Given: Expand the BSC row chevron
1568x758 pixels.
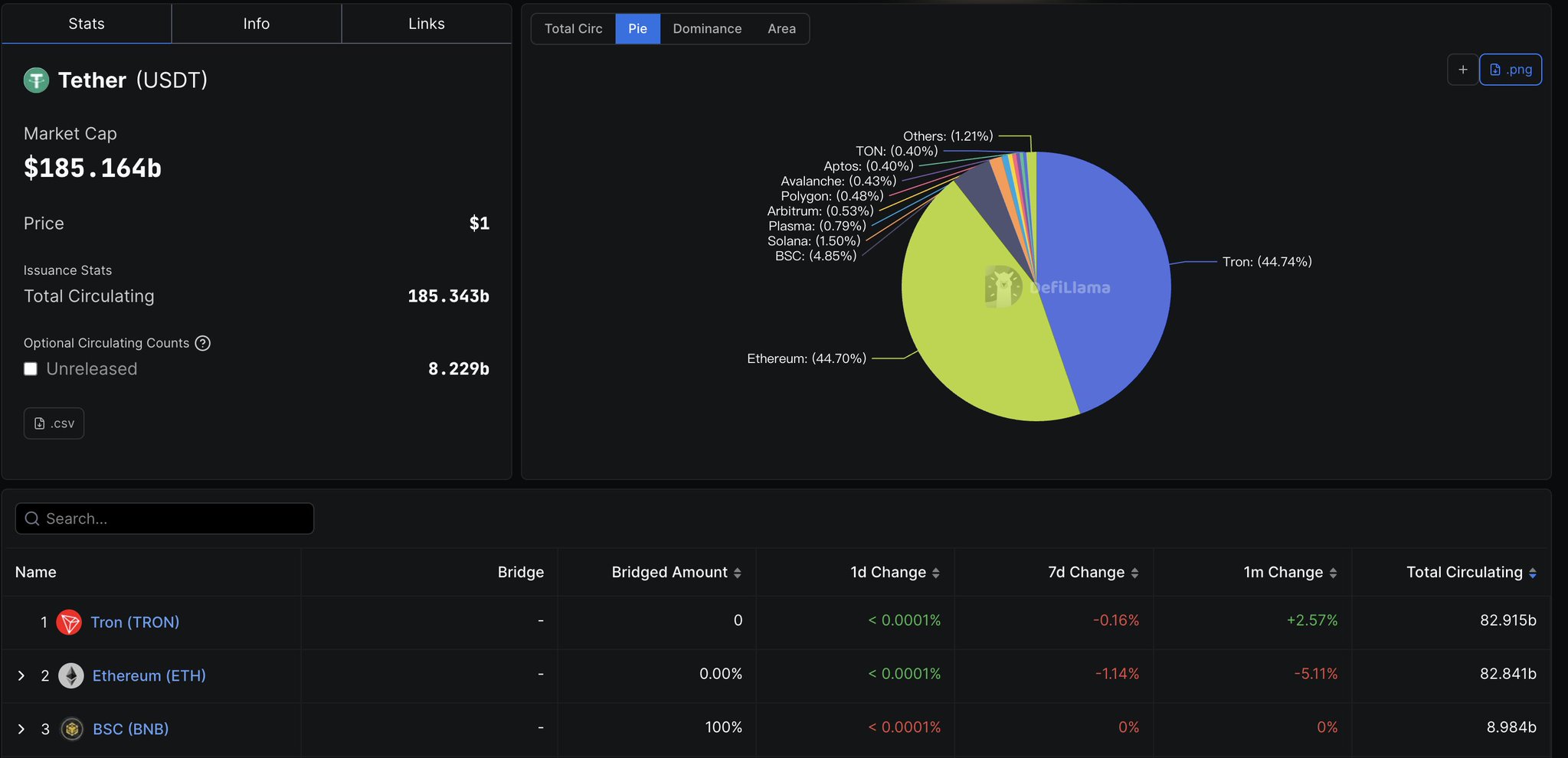Looking at the screenshot, I should click(21, 729).
